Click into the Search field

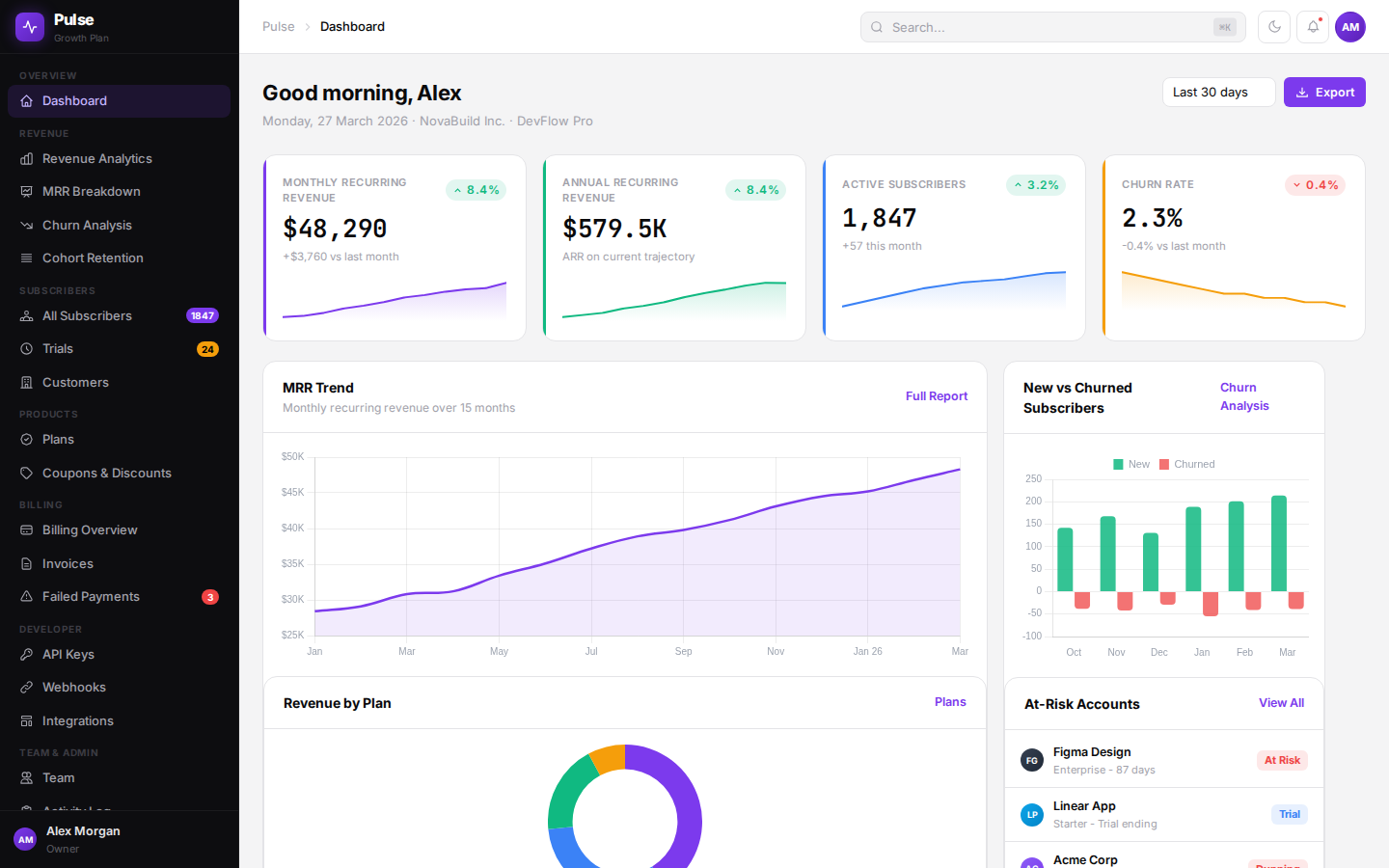[x=1053, y=27]
